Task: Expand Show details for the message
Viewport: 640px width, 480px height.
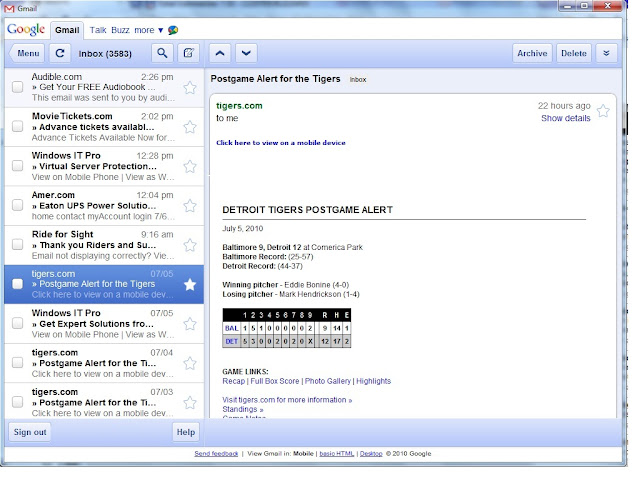Action: [565, 118]
